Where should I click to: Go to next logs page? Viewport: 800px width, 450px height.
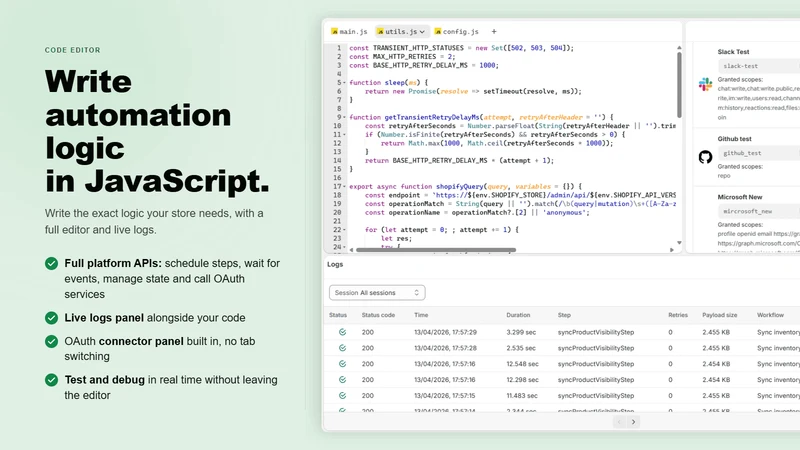633,422
